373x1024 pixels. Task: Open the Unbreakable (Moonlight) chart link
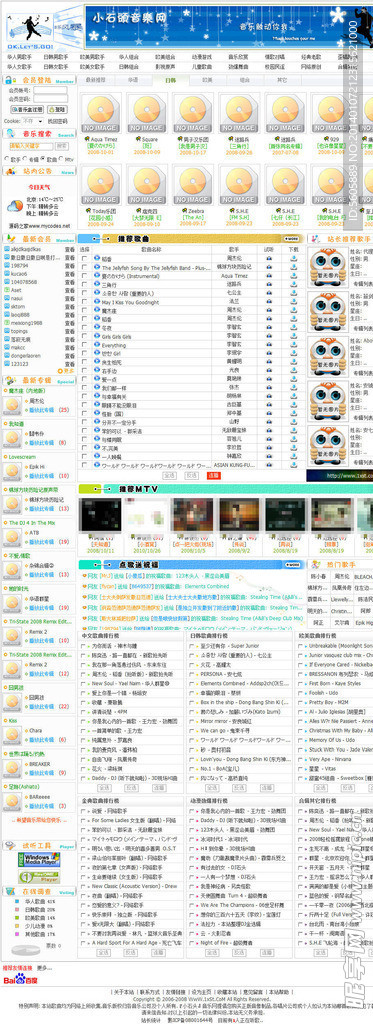click(340, 645)
